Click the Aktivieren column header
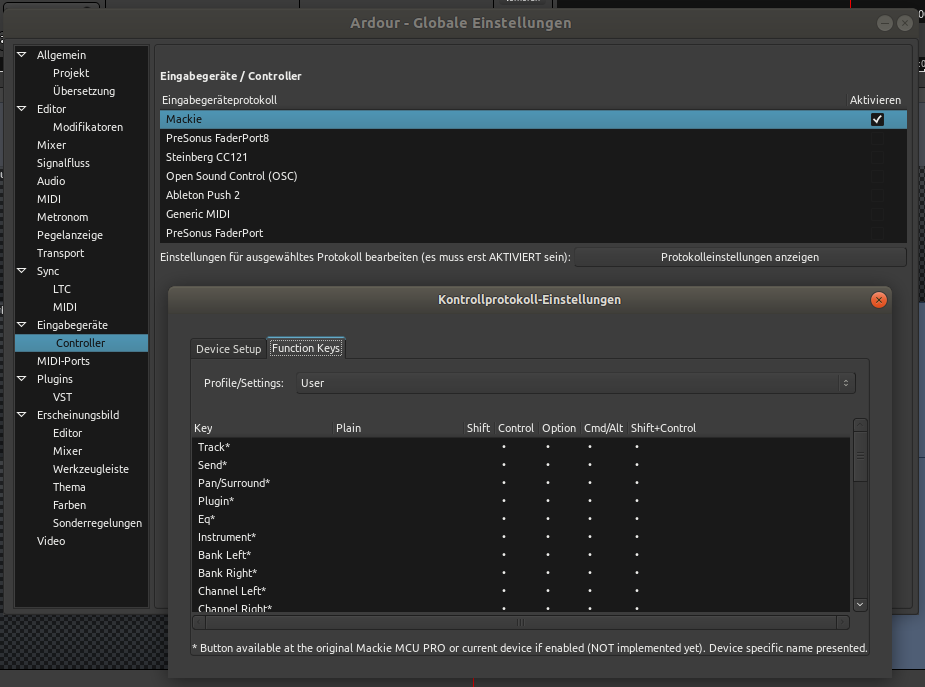 (875, 100)
